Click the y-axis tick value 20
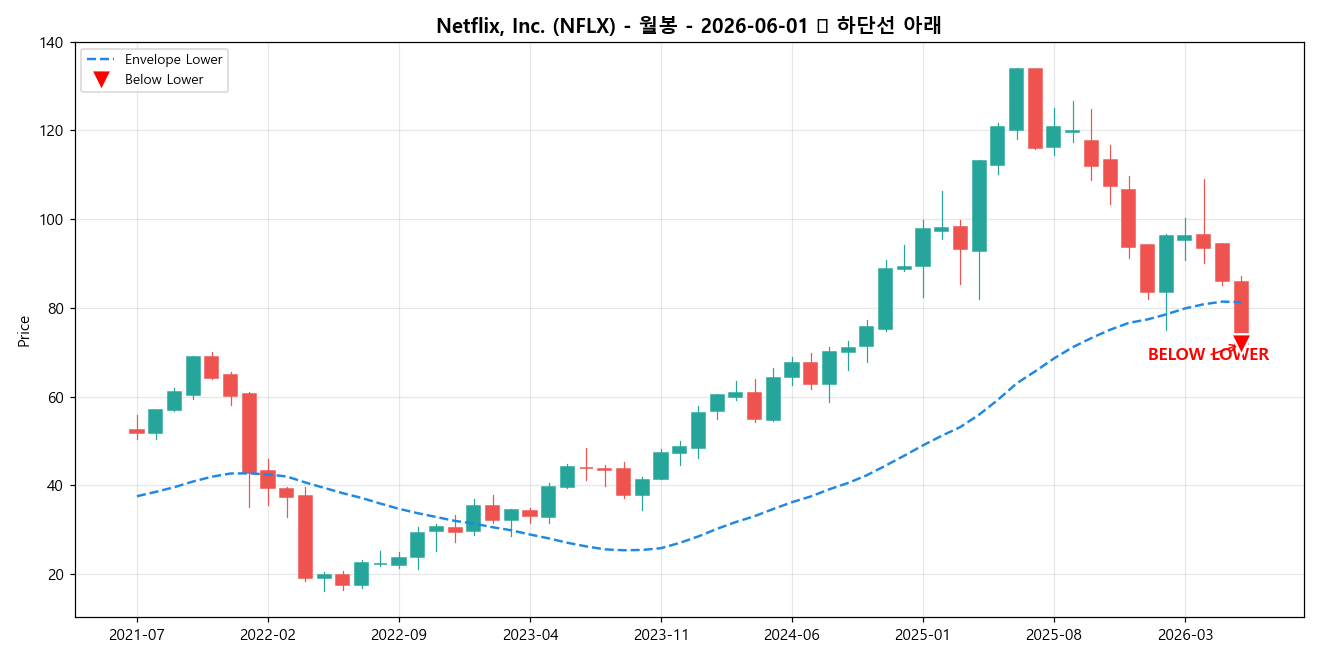This screenshot has width=1320, height=660. [56, 575]
